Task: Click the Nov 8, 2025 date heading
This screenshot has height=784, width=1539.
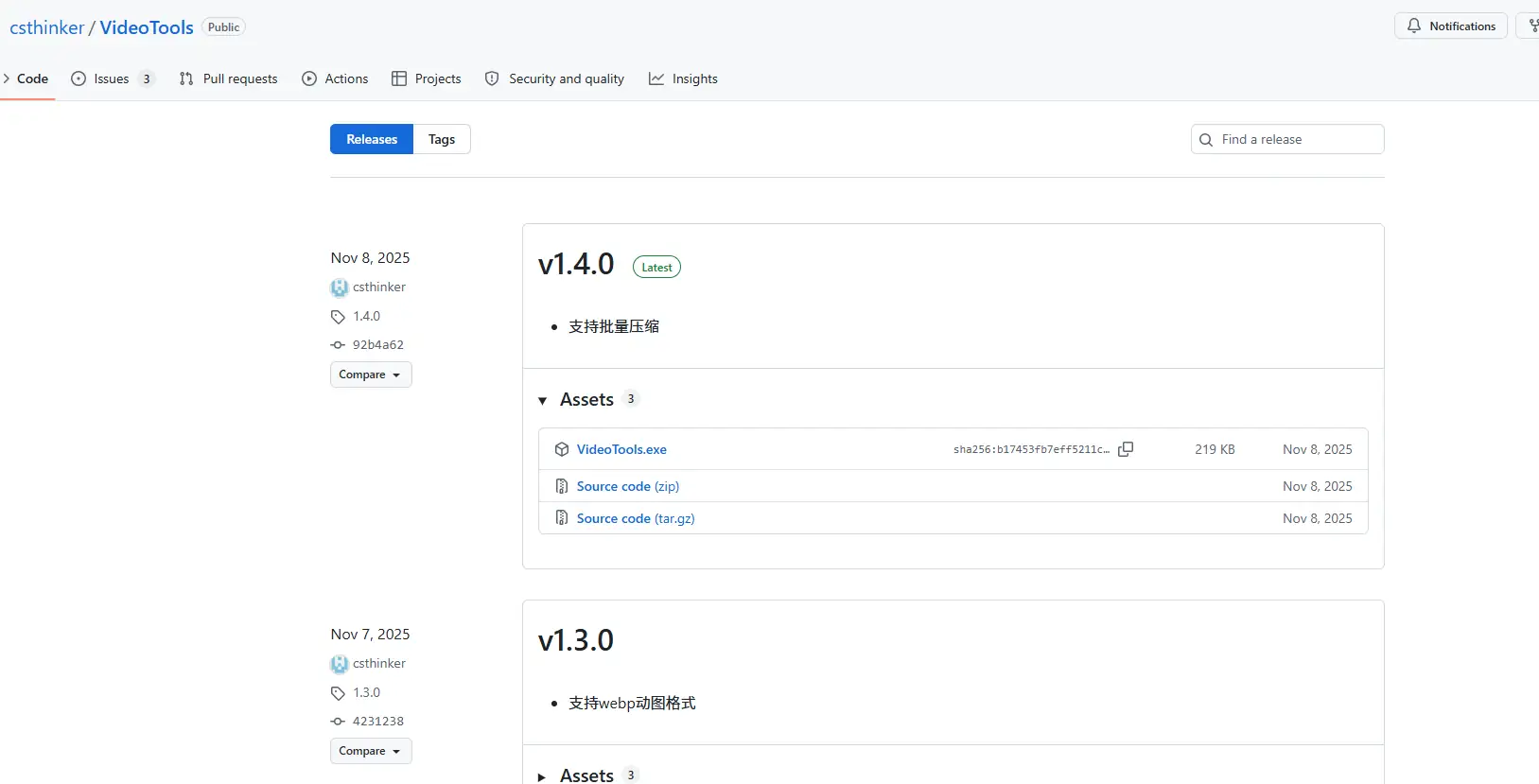Action: [x=371, y=258]
